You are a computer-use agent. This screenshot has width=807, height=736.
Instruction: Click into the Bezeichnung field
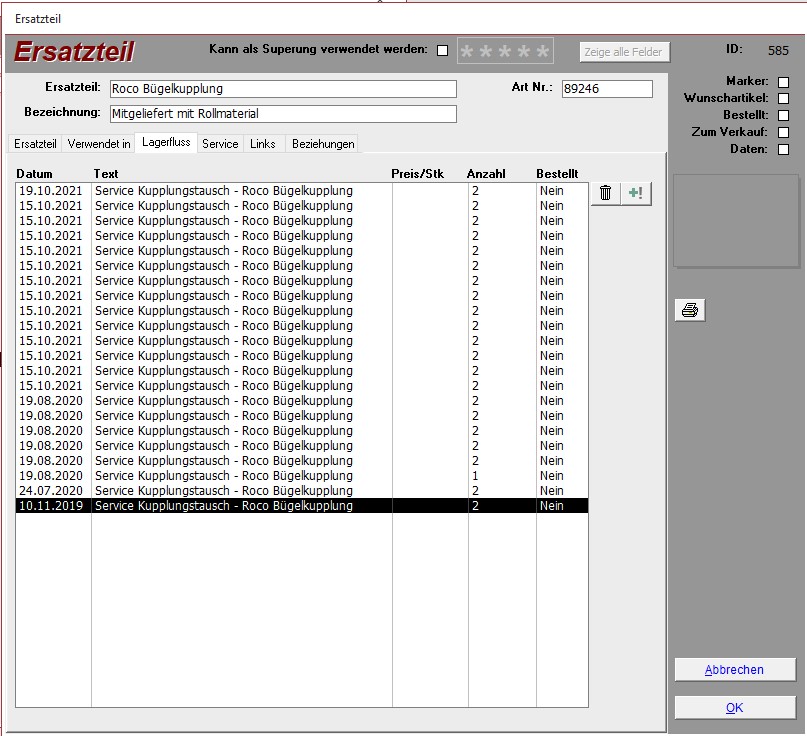pyautogui.click(x=283, y=114)
